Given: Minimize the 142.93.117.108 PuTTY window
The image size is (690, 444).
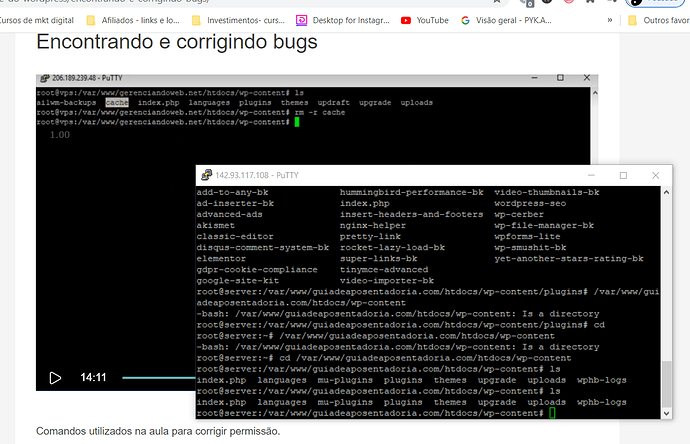Looking at the screenshot, I should (591, 175).
